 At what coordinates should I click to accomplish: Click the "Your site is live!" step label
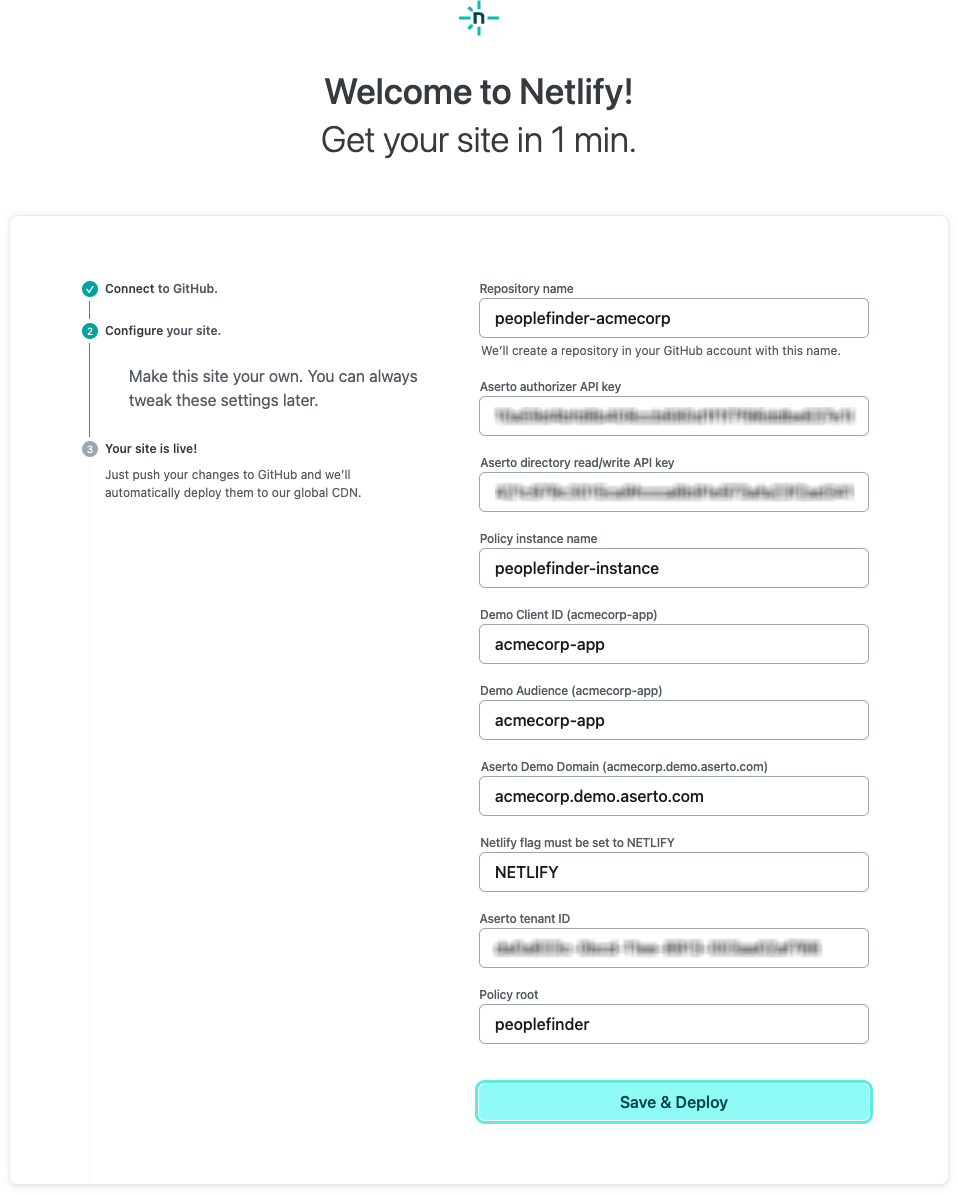(151, 449)
